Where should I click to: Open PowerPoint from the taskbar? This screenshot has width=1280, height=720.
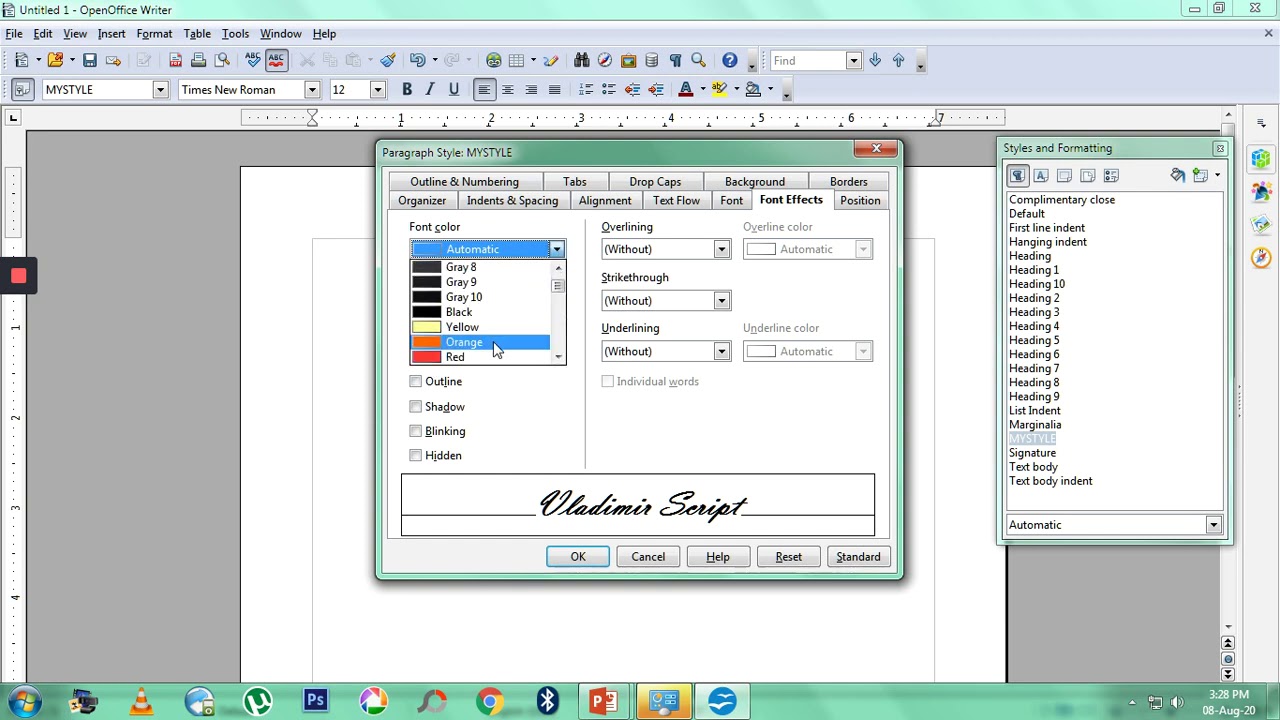pos(604,701)
